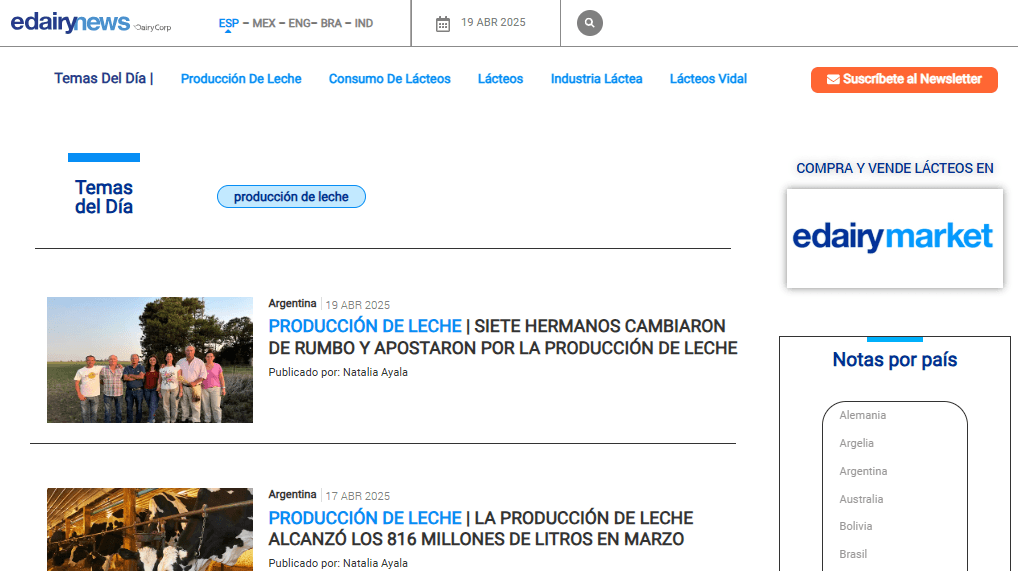Open Producción De Leche topic
Screen dimensions: 1018x571
241,79
